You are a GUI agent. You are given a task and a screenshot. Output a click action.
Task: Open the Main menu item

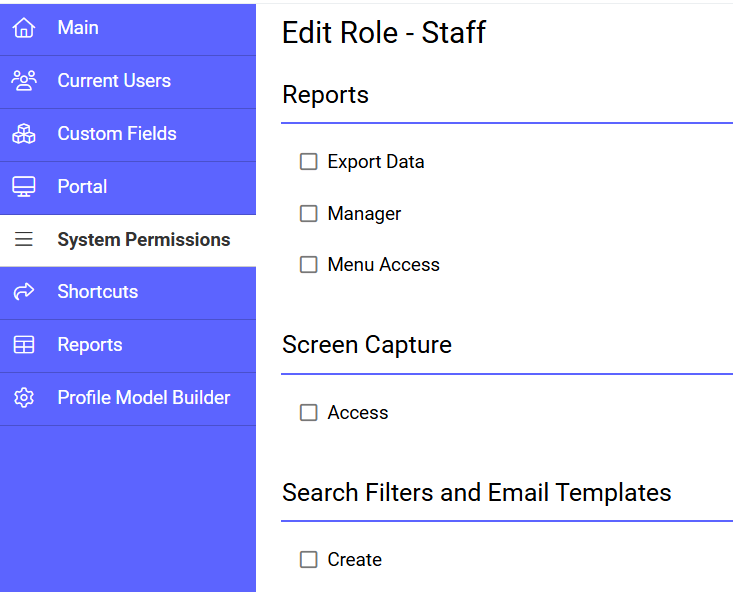pos(128,29)
